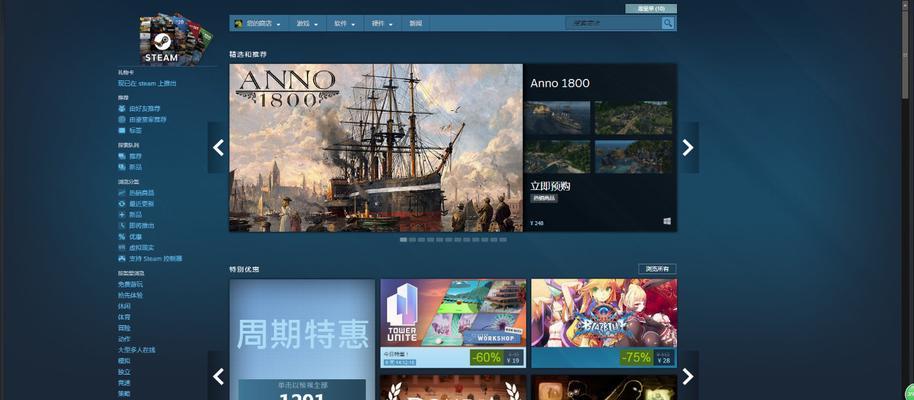Click the page vertical scrollbar thumb

(x=905, y=54)
